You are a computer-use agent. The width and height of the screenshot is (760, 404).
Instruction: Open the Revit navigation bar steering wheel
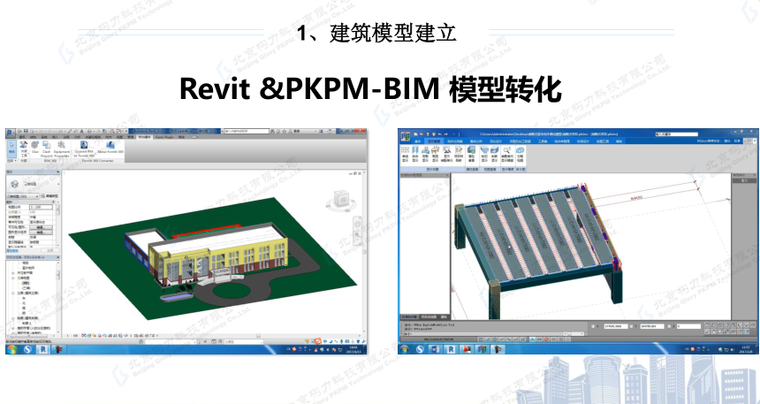click(358, 224)
